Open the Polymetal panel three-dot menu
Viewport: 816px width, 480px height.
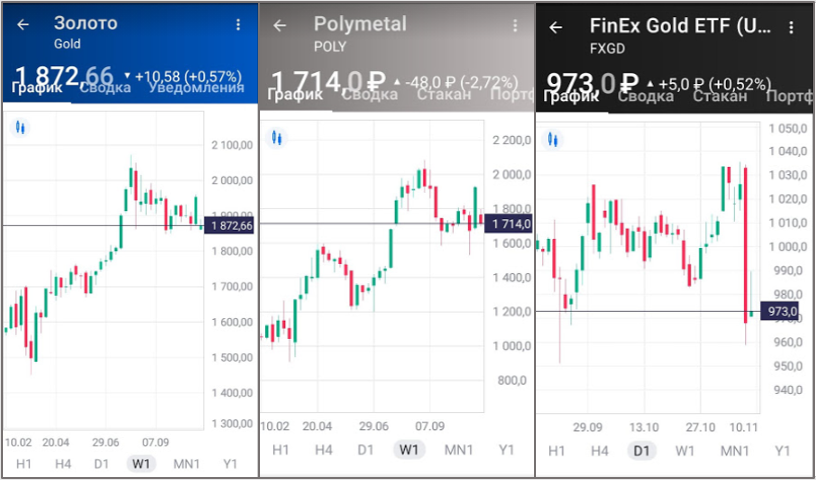coord(515,26)
